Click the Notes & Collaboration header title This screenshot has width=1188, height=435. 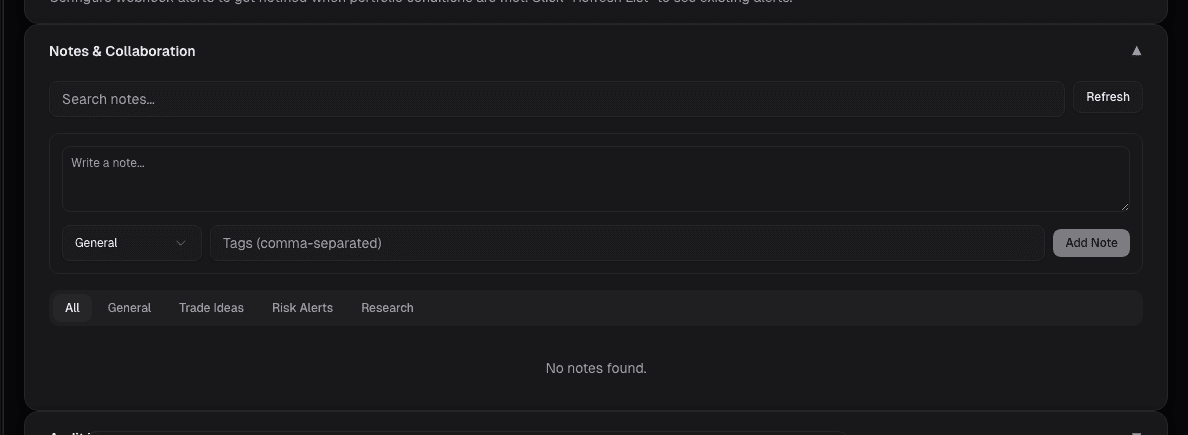click(x=122, y=51)
